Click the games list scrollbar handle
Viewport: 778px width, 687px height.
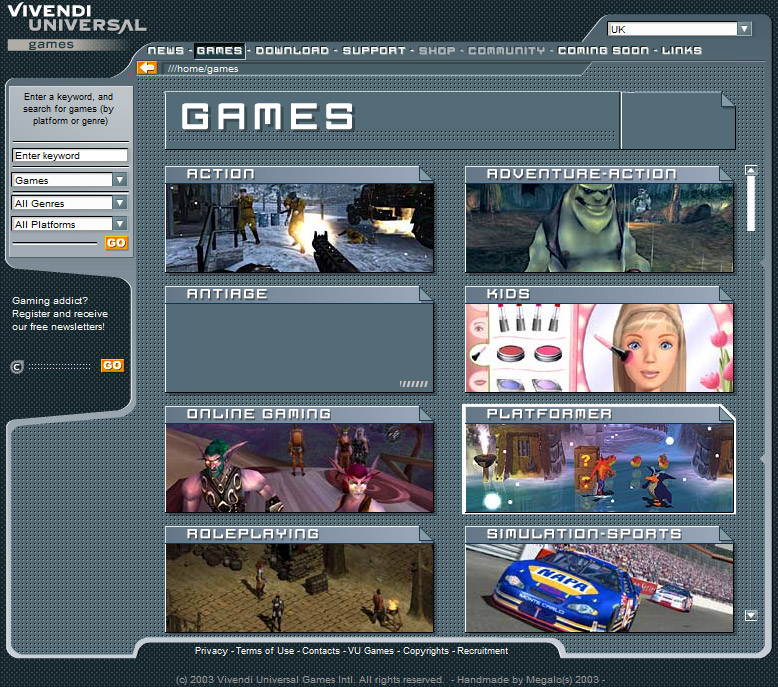[751, 204]
